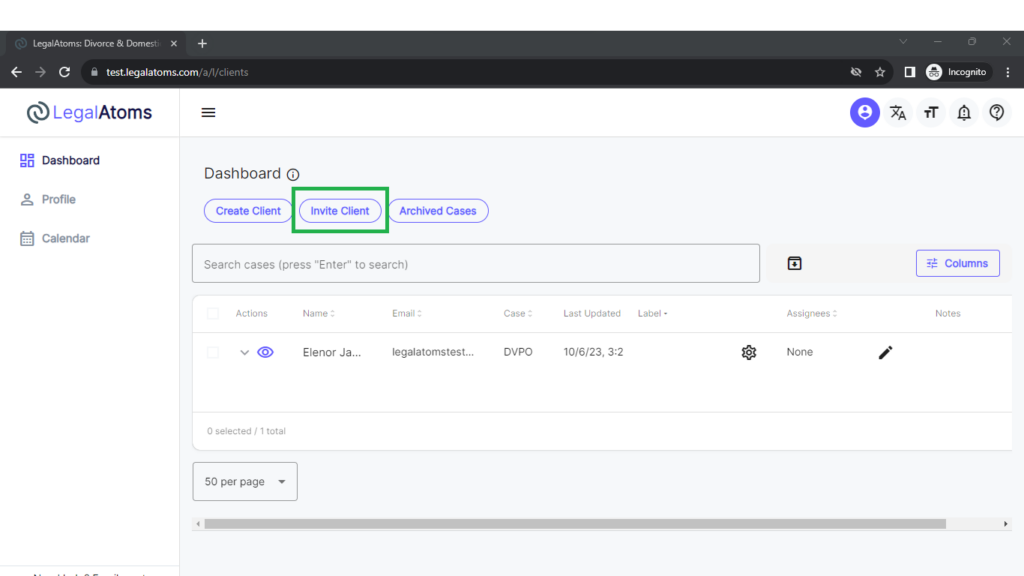
Task: View Elenor case via eye icon
Action: [265, 353]
